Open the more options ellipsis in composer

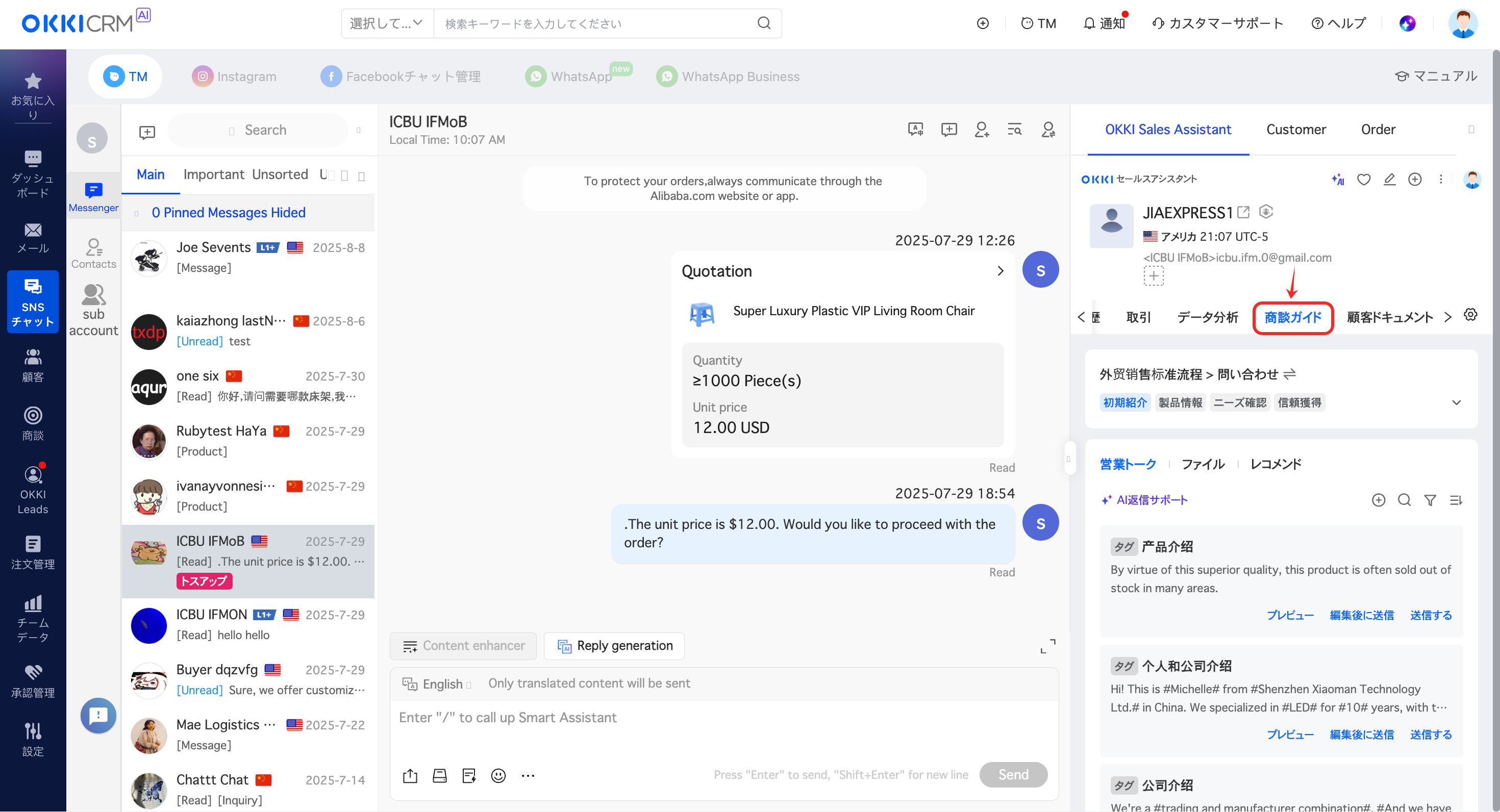(x=528, y=775)
